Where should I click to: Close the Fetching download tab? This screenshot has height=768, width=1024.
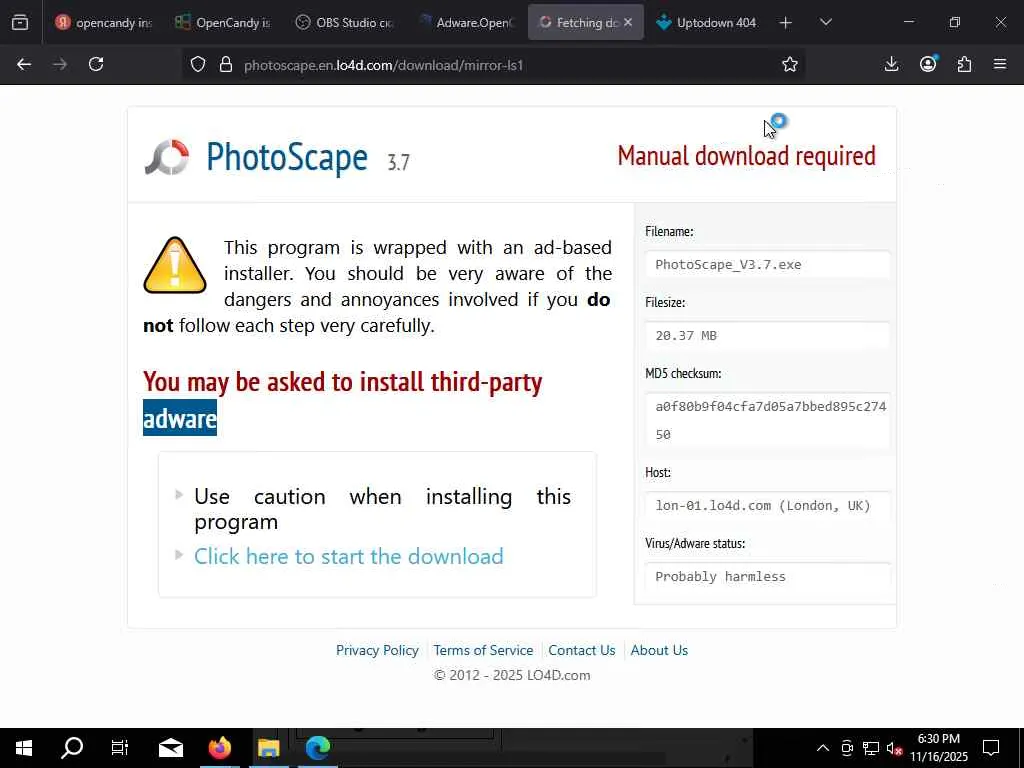tap(628, 23)
